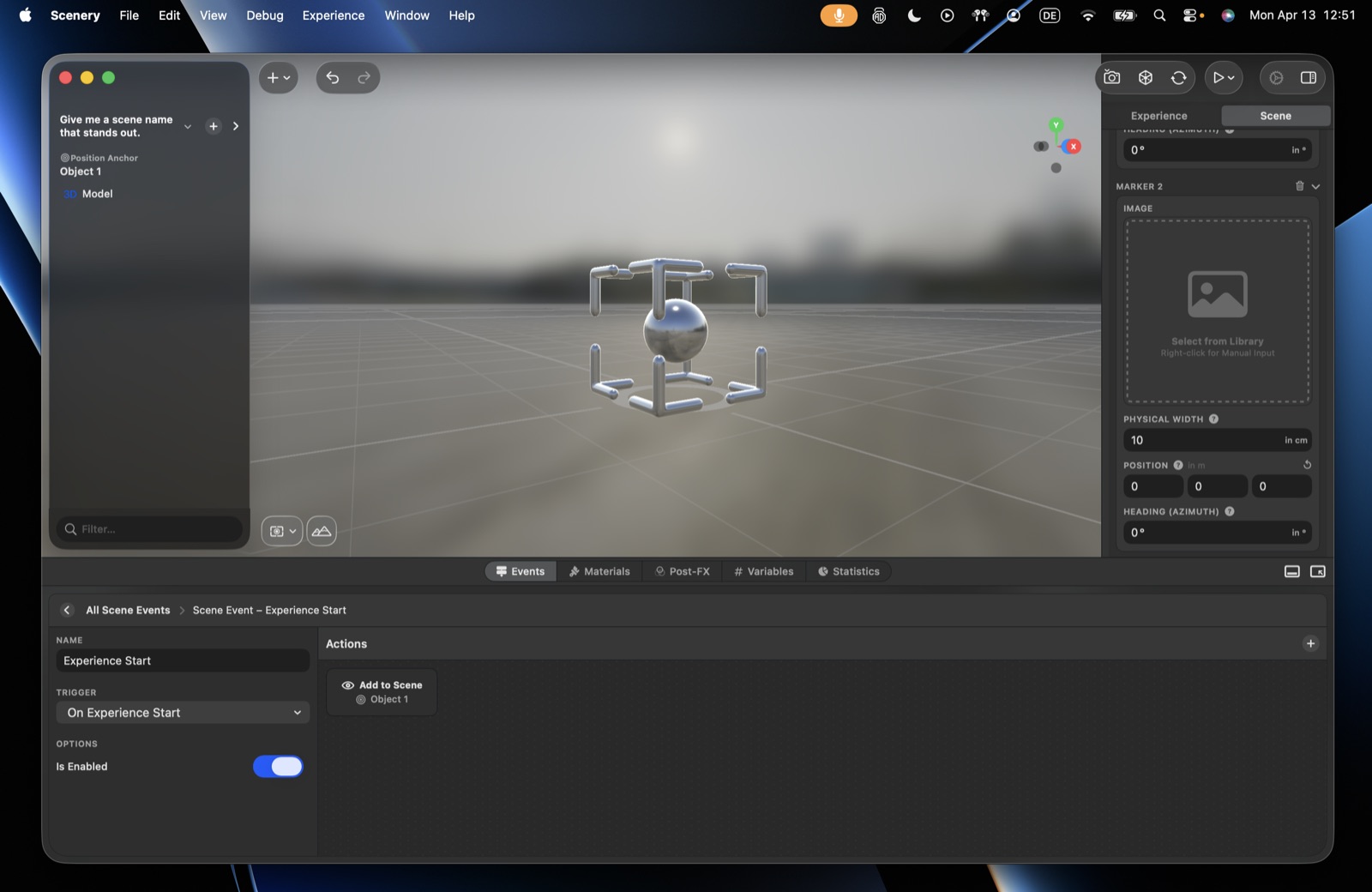Reset the Marker 2 position values
The width and height of the screenshot is (1372, 892).
[x=1307, y=465]
